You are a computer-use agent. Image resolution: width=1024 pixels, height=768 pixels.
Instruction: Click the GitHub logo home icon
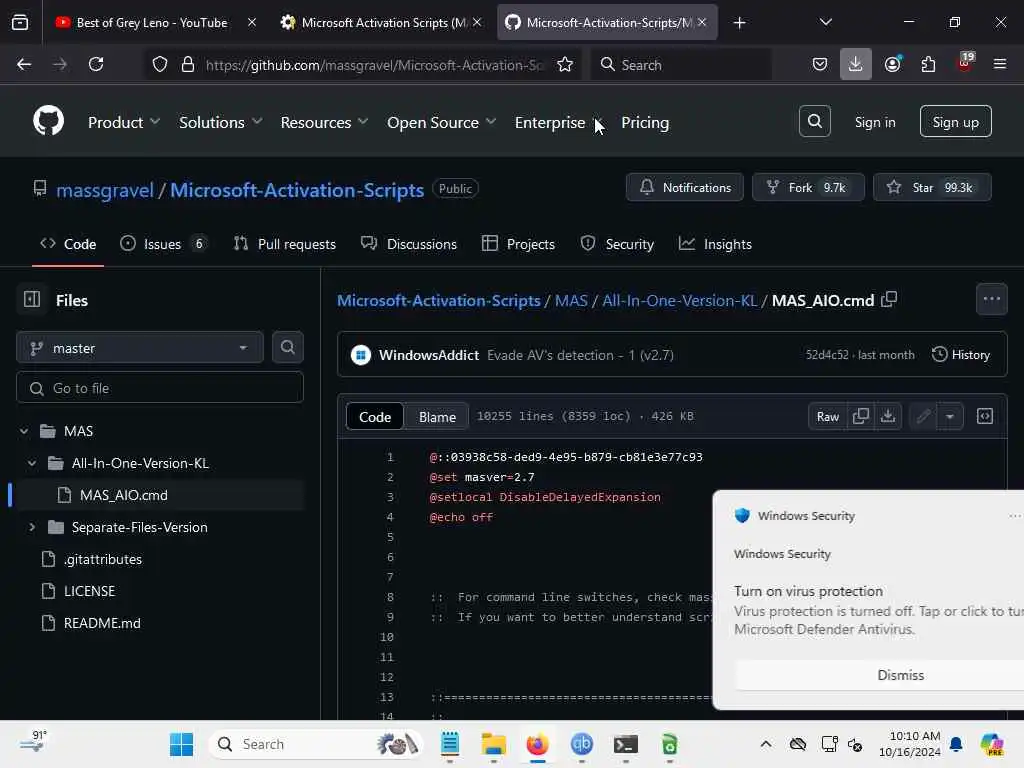pyautogui.click(x=48, y=121)
